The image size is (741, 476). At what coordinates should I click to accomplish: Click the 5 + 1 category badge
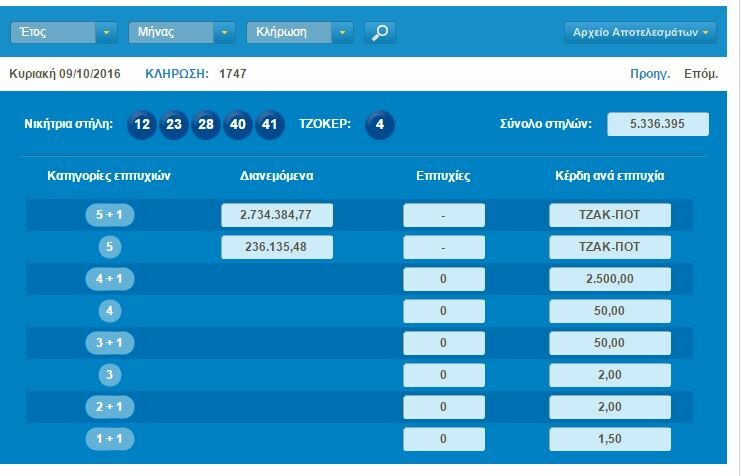[x=110, y=215]
